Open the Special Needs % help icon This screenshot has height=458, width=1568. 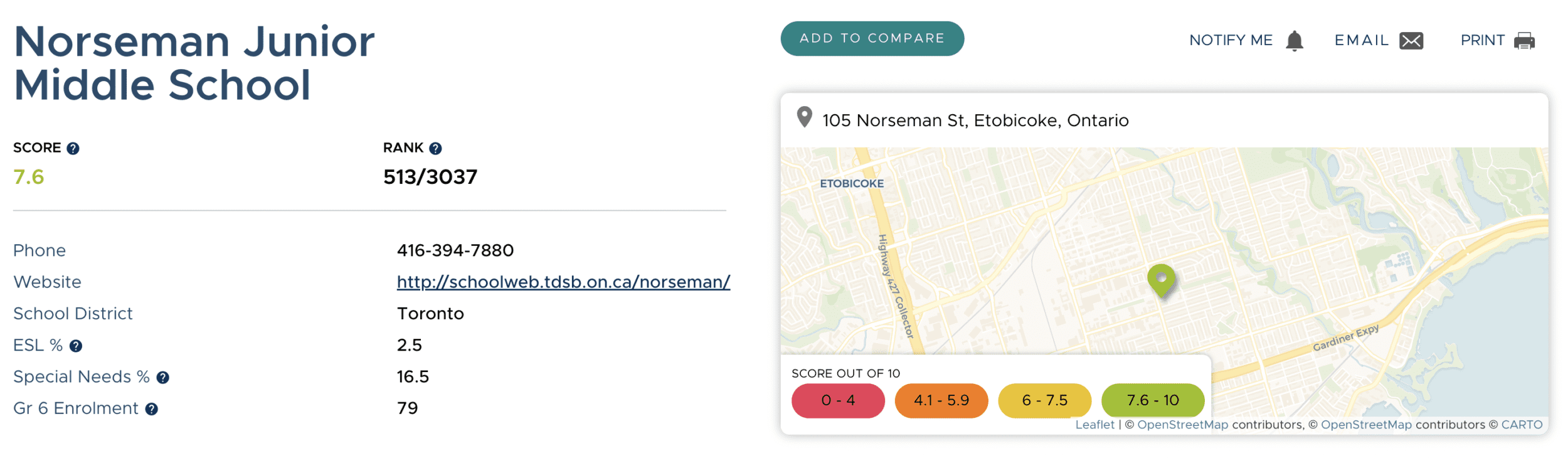pyautogui.click(x=162, y=377)
